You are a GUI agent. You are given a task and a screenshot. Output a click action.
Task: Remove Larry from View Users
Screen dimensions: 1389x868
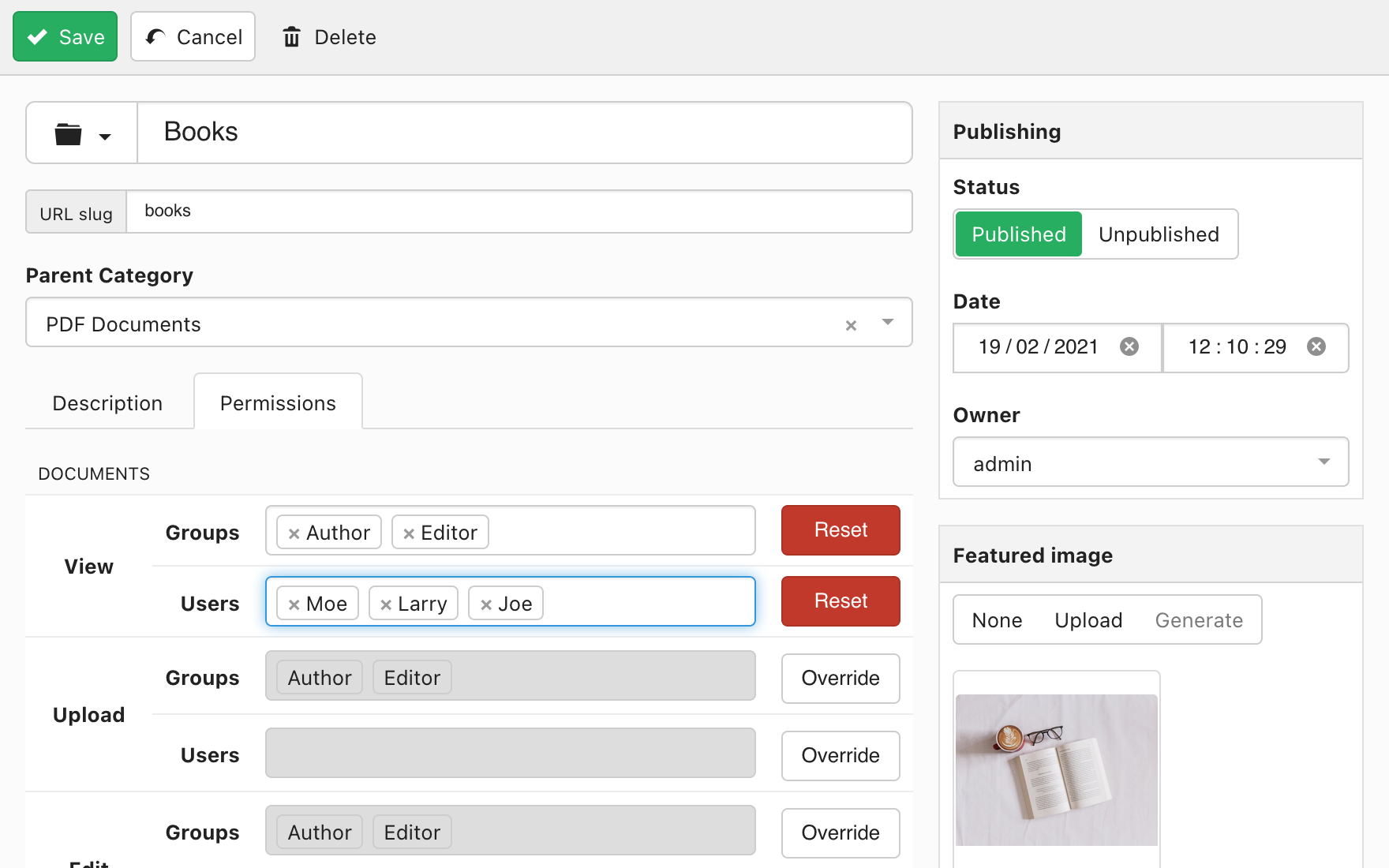point(386,604)
